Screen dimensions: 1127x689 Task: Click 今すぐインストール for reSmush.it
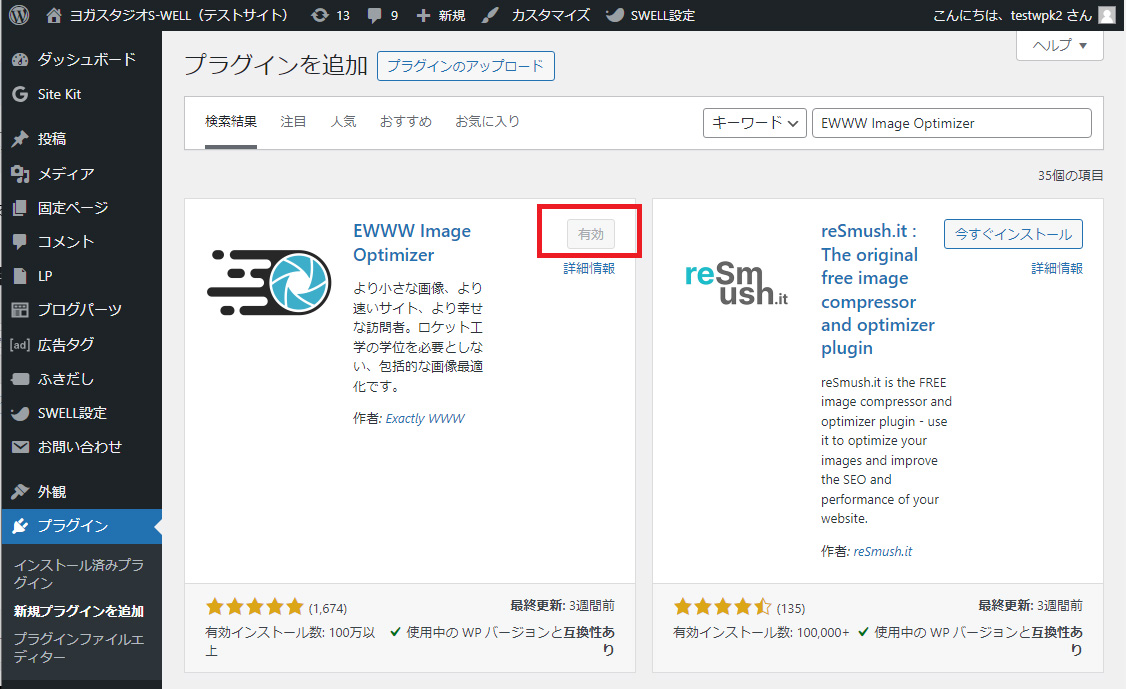pos(1013,234)
